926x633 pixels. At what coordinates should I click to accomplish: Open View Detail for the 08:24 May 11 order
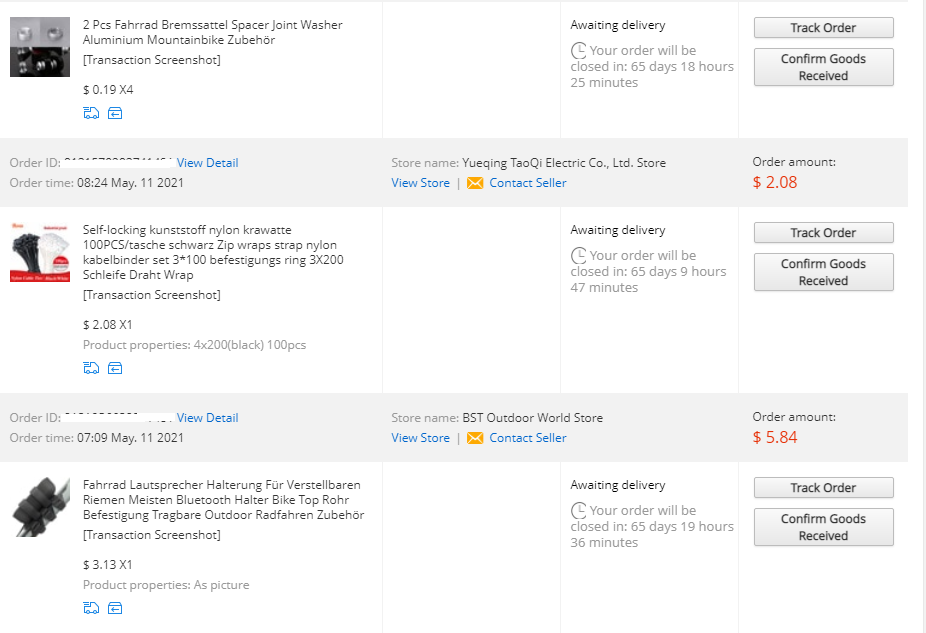pyautogui.click(x=207, y=163)
